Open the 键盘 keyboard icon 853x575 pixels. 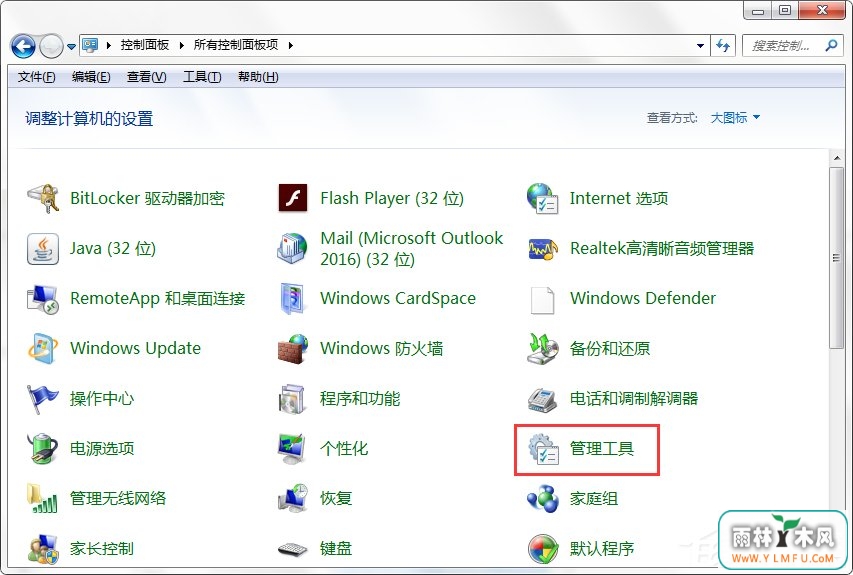coord(293,549)
